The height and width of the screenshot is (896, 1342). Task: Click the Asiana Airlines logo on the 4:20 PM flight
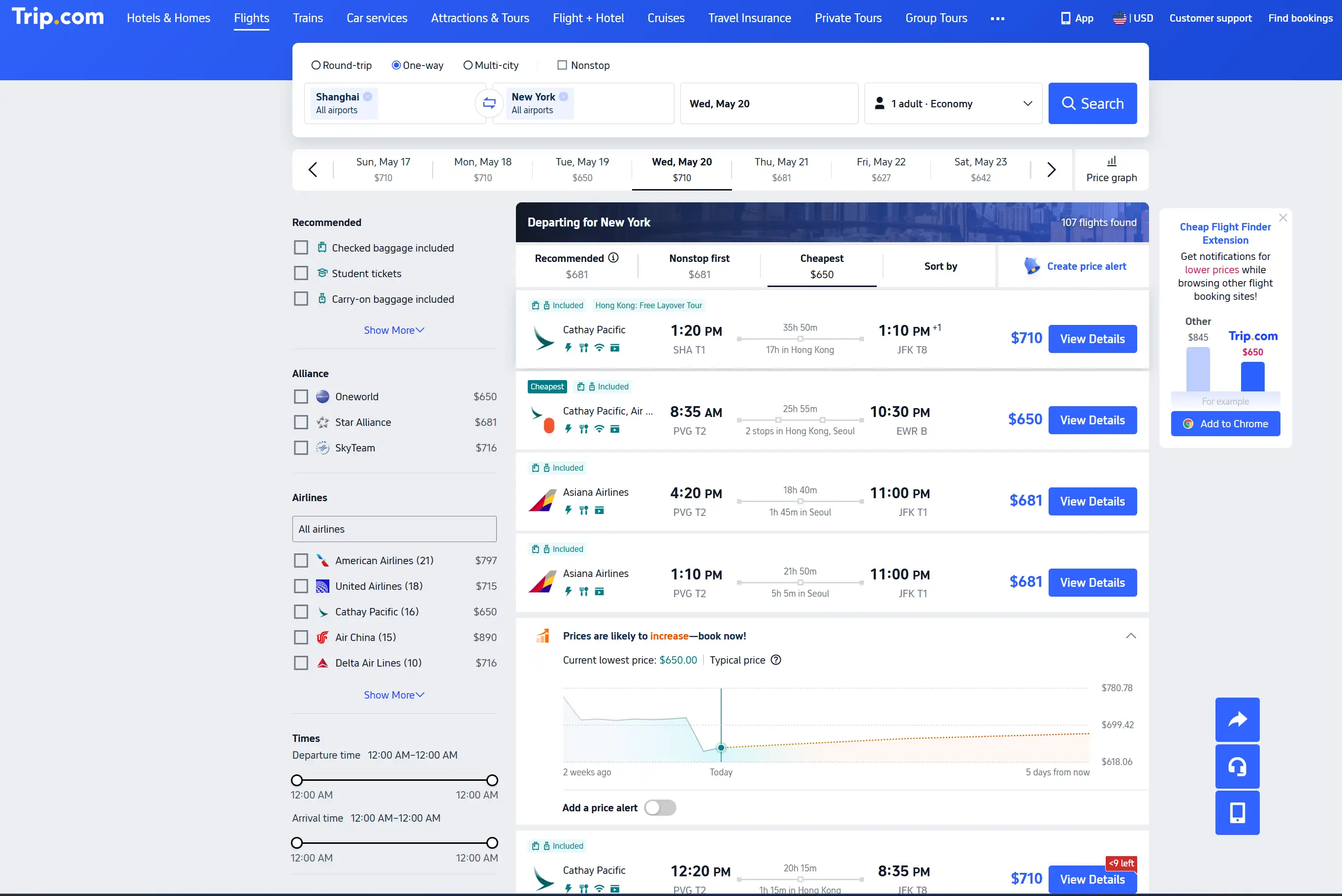coord(542,501)
